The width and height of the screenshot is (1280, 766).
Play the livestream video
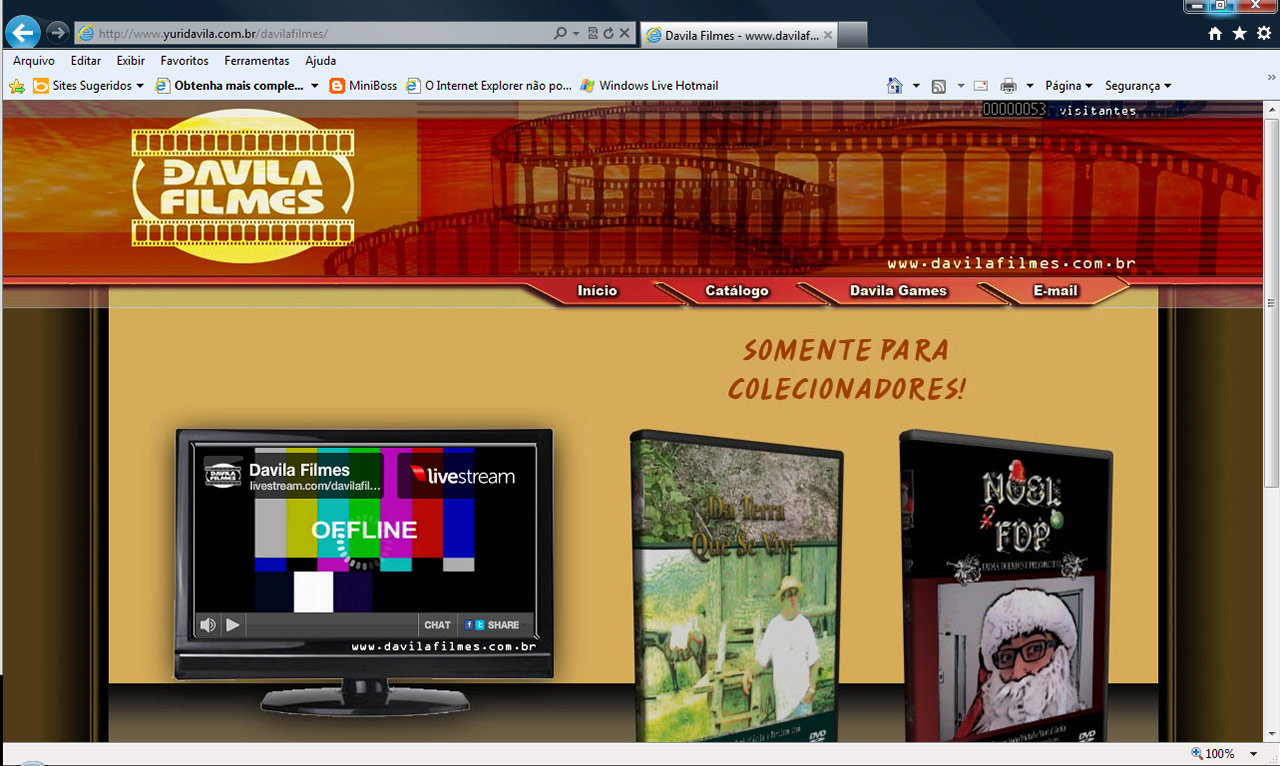pyautogui.click(x=232, y=625)
